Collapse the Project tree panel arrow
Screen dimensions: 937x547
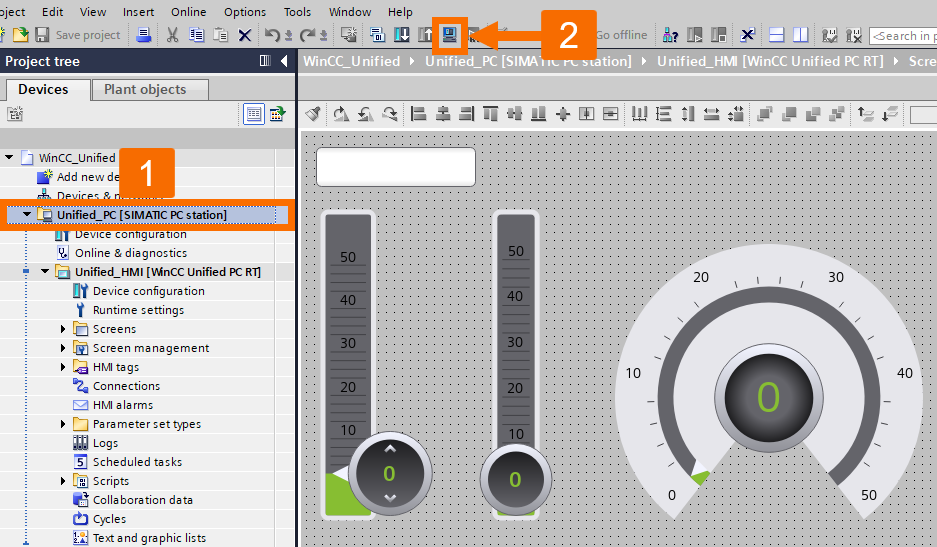(x=284, y=61)
